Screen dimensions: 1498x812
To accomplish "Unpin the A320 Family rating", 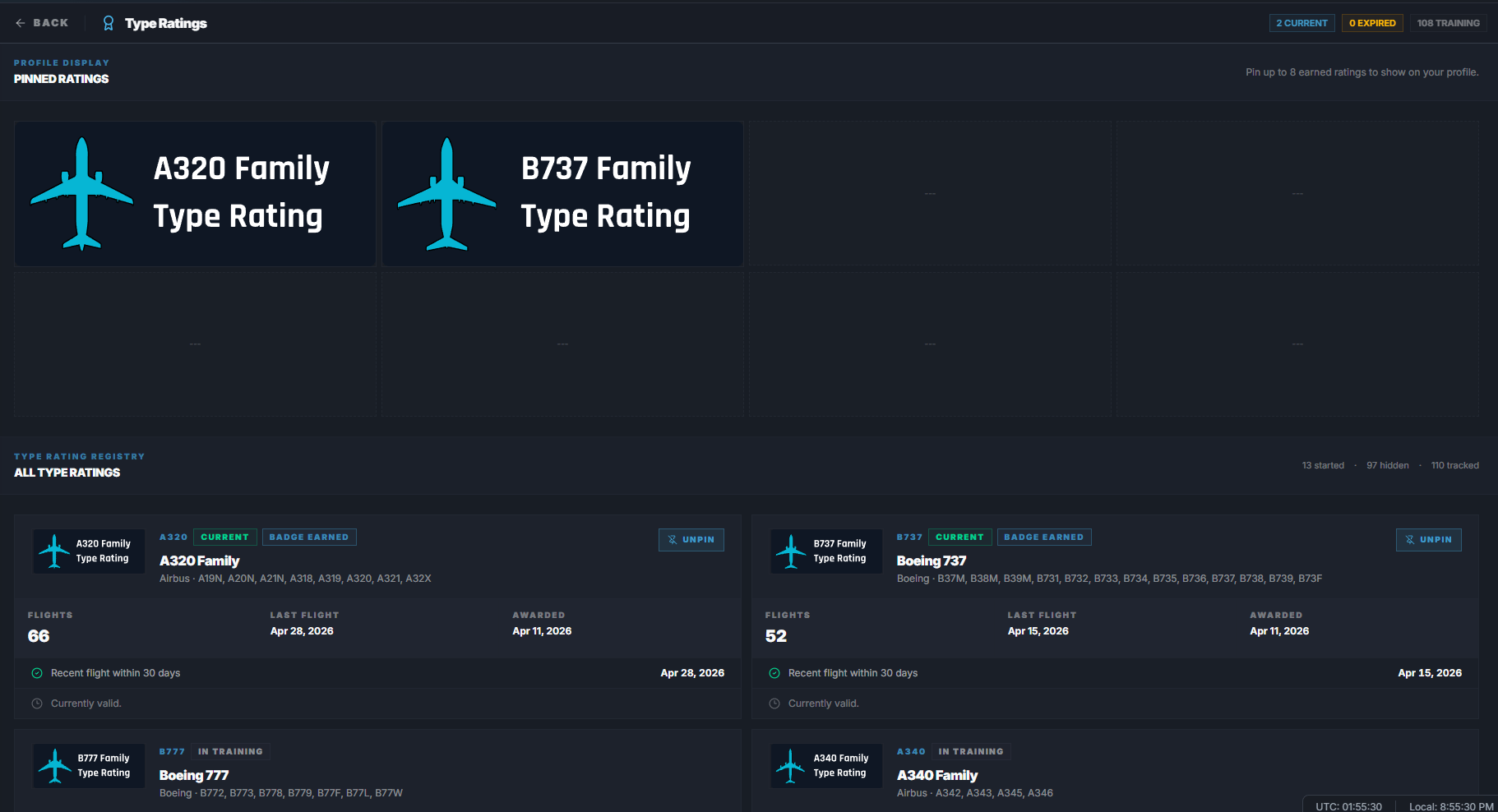I will tap(691, 540).
